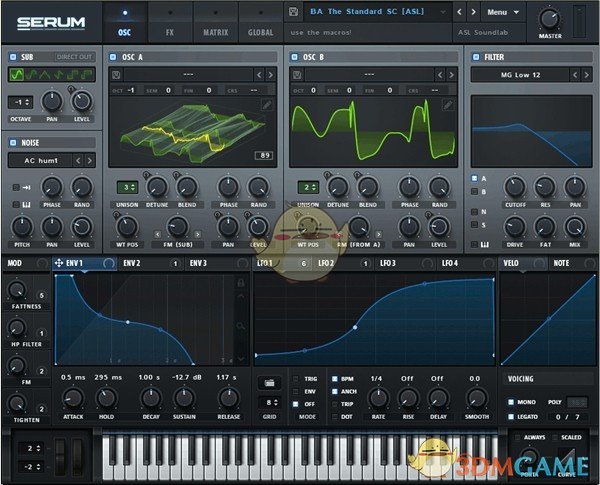600x485 pixels.
Task: Switch to the MATRIX tab
Action: coord(215,23)
